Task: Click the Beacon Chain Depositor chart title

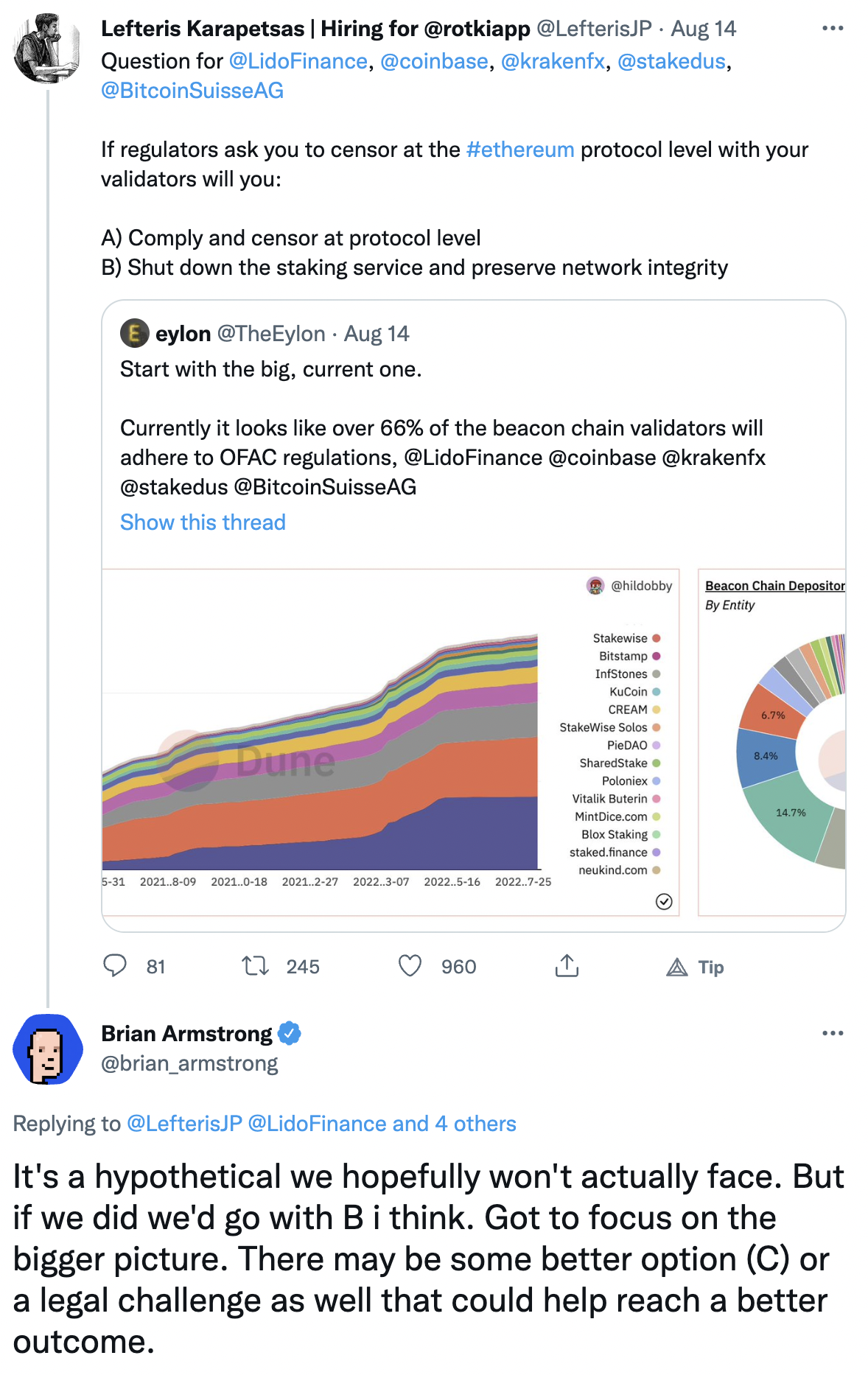Action: coord(774,586)
